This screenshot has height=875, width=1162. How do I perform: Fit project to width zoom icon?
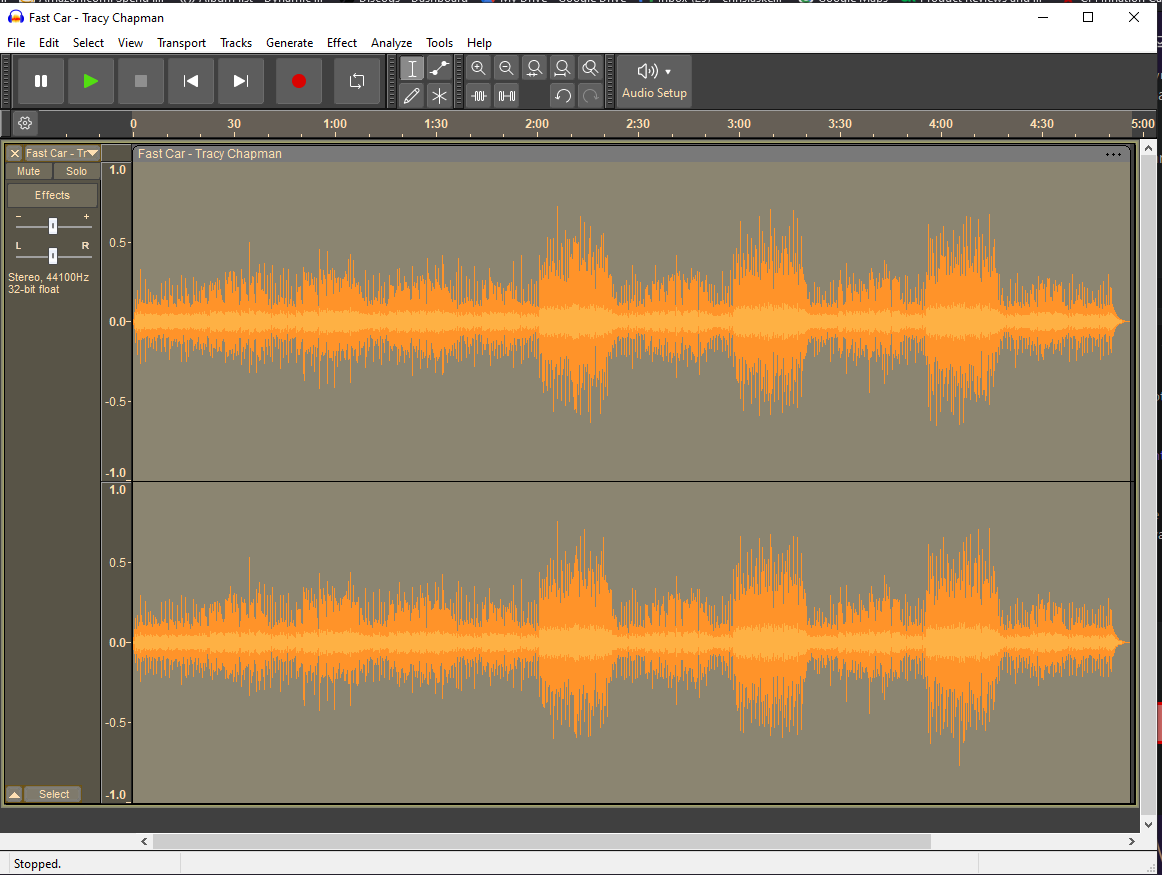point(562,69)
